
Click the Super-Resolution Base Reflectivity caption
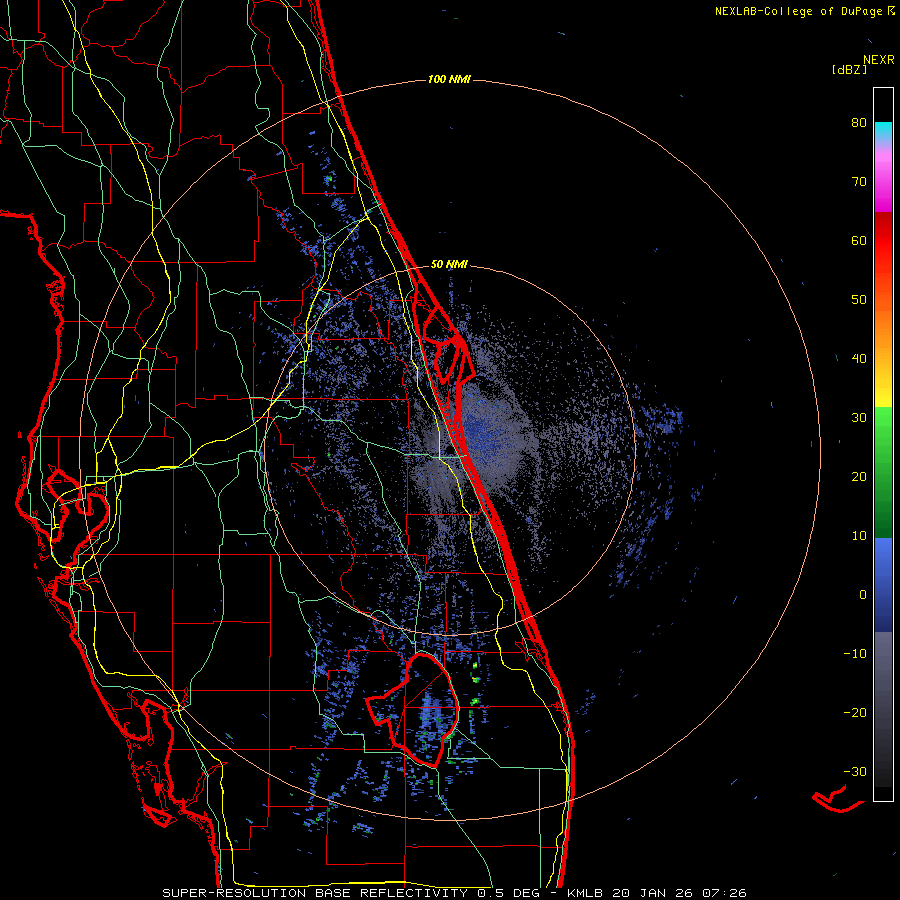[x=454, y=893]
